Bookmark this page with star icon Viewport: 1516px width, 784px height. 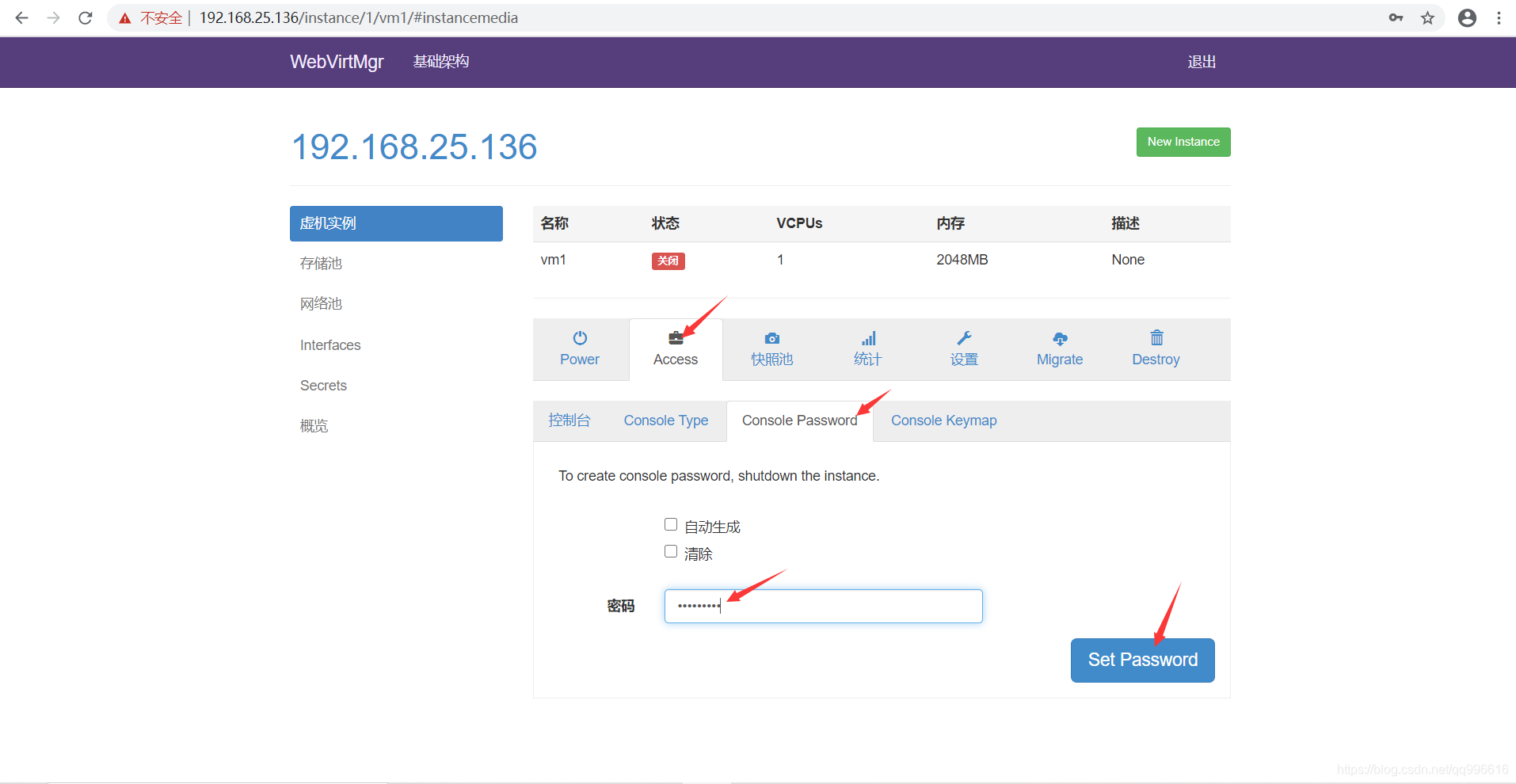1427,17
